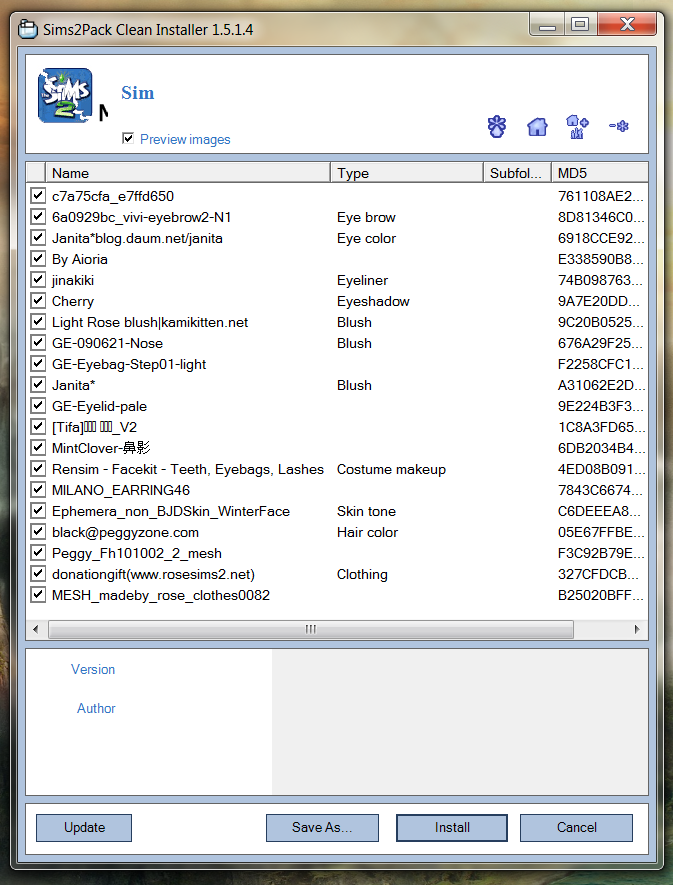Toggle checkbox for jinakiki eyeliner
This screenshot has width=673, height=885.
(x=38, y=279)
